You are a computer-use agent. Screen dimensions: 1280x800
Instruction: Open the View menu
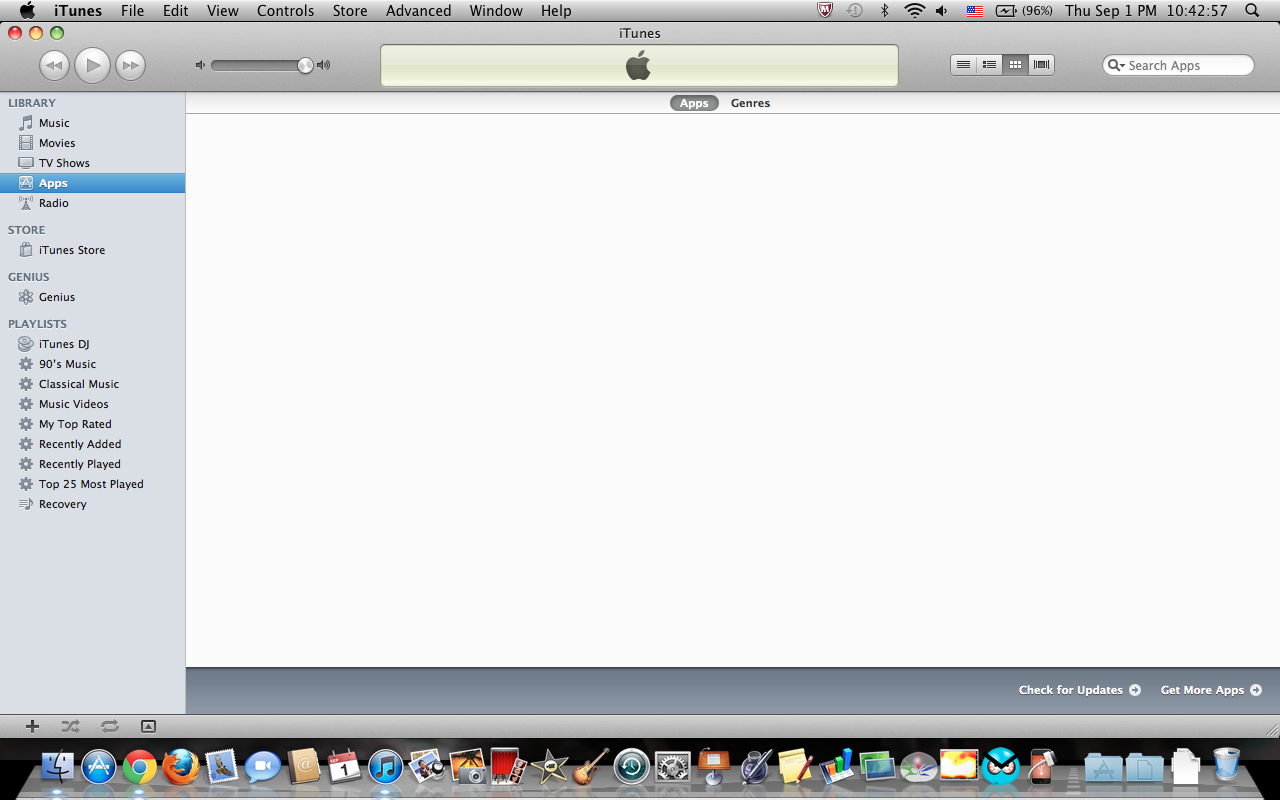pos(223,11)
